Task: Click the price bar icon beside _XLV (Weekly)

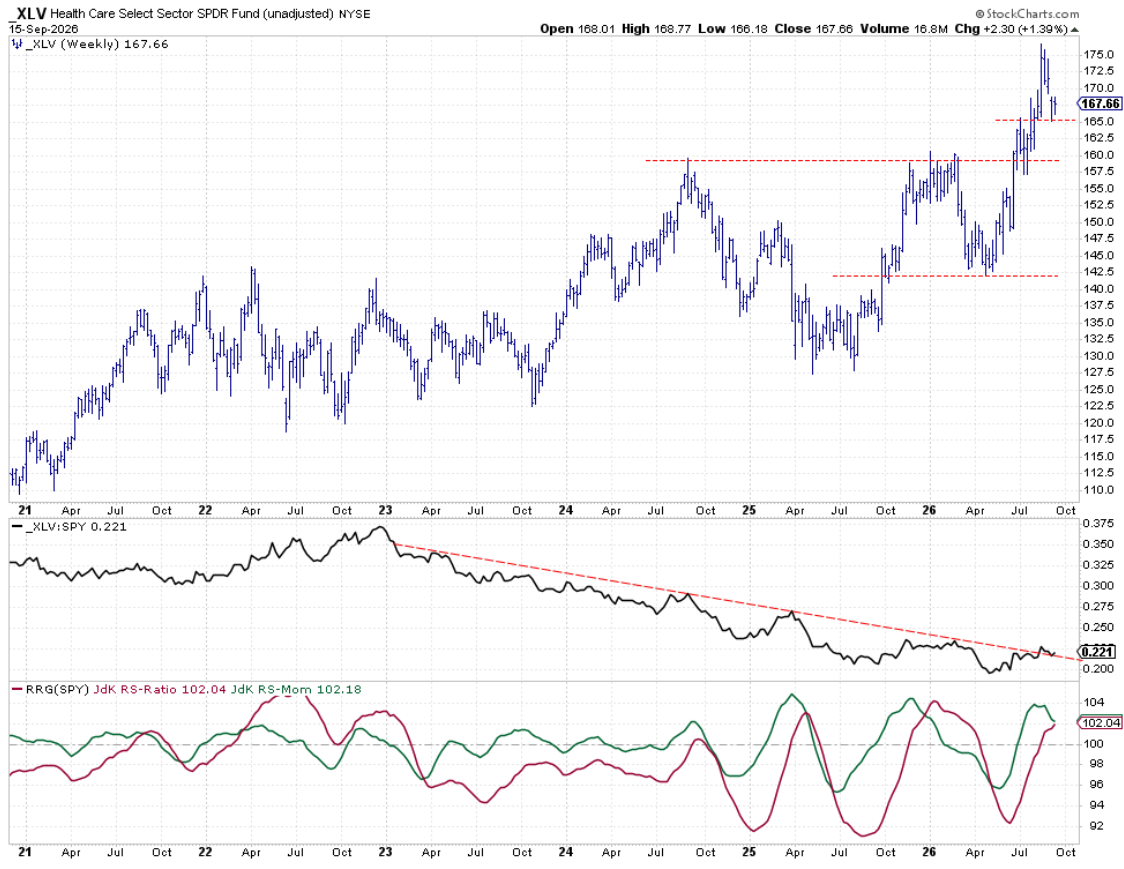Action: (17, 44)
